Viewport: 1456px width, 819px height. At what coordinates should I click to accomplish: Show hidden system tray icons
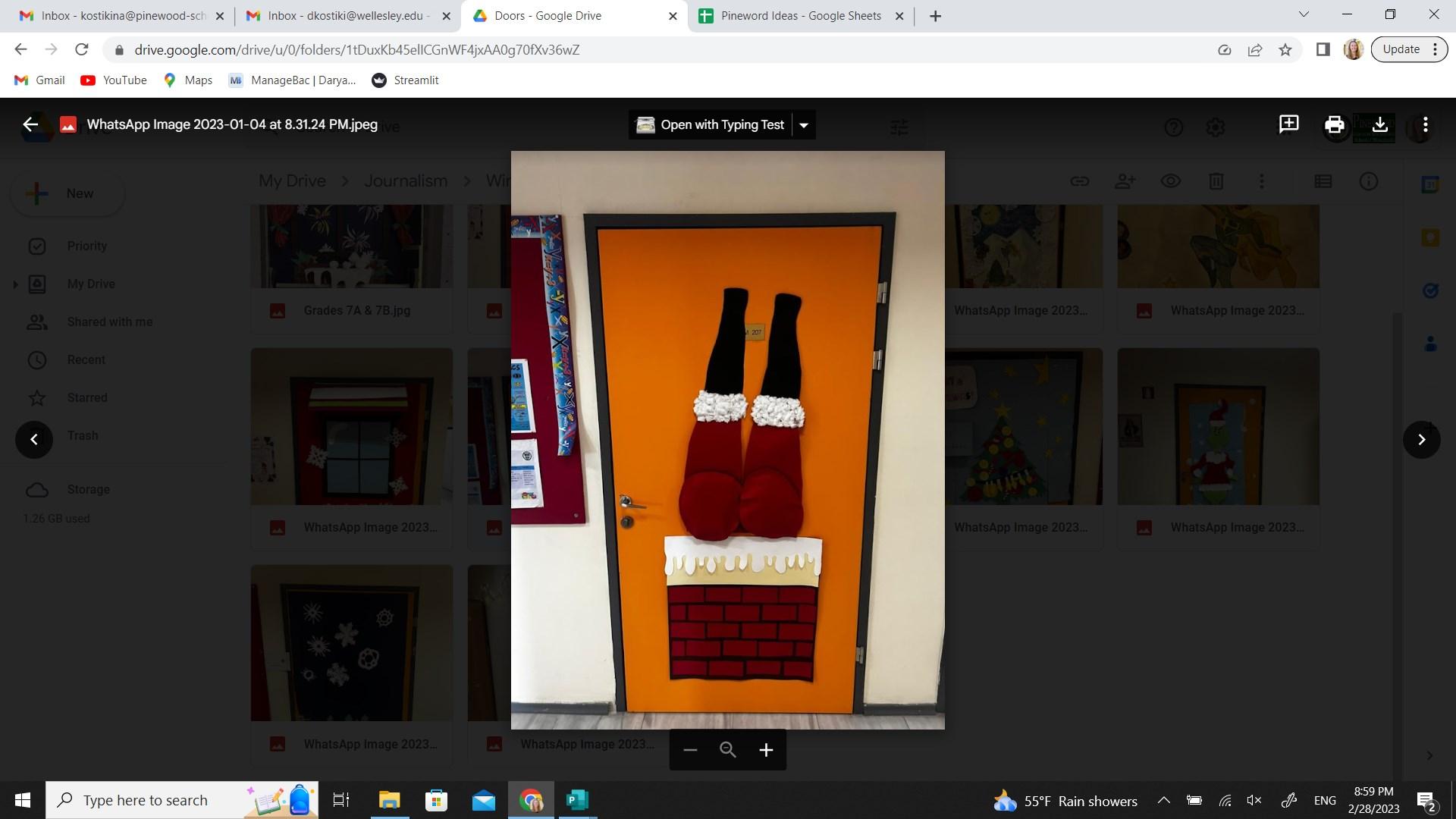(x=1163, y=800)
